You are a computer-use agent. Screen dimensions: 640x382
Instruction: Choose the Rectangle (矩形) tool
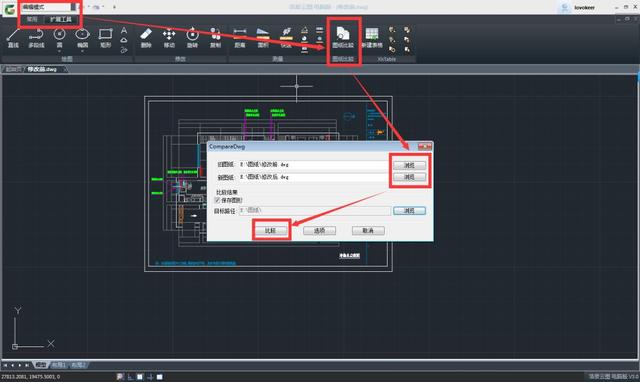tap(105, 38)
